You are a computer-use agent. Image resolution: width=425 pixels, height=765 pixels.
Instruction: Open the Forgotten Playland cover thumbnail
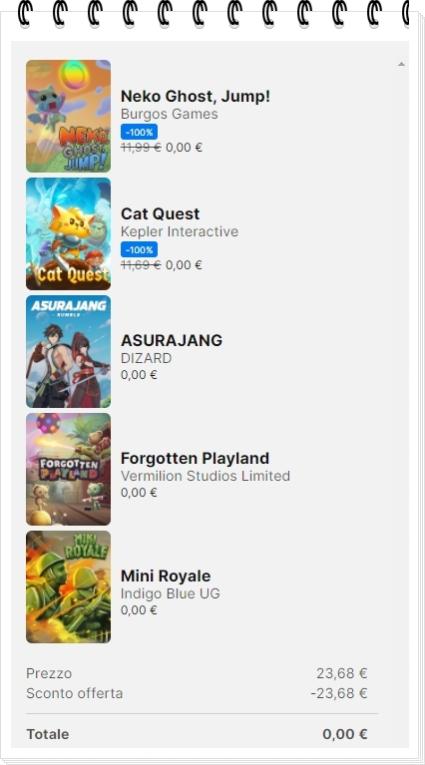tap(68, 469)
